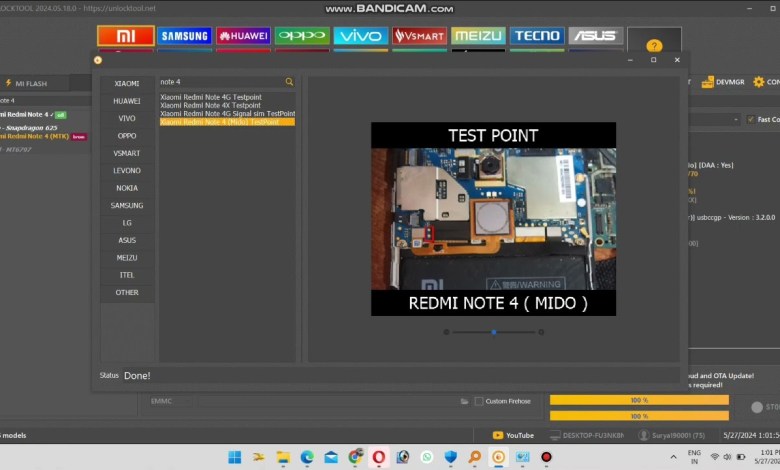Click the upper 100 % progress bar
This screenshot has width=780, height=470.
click(639, 400)
